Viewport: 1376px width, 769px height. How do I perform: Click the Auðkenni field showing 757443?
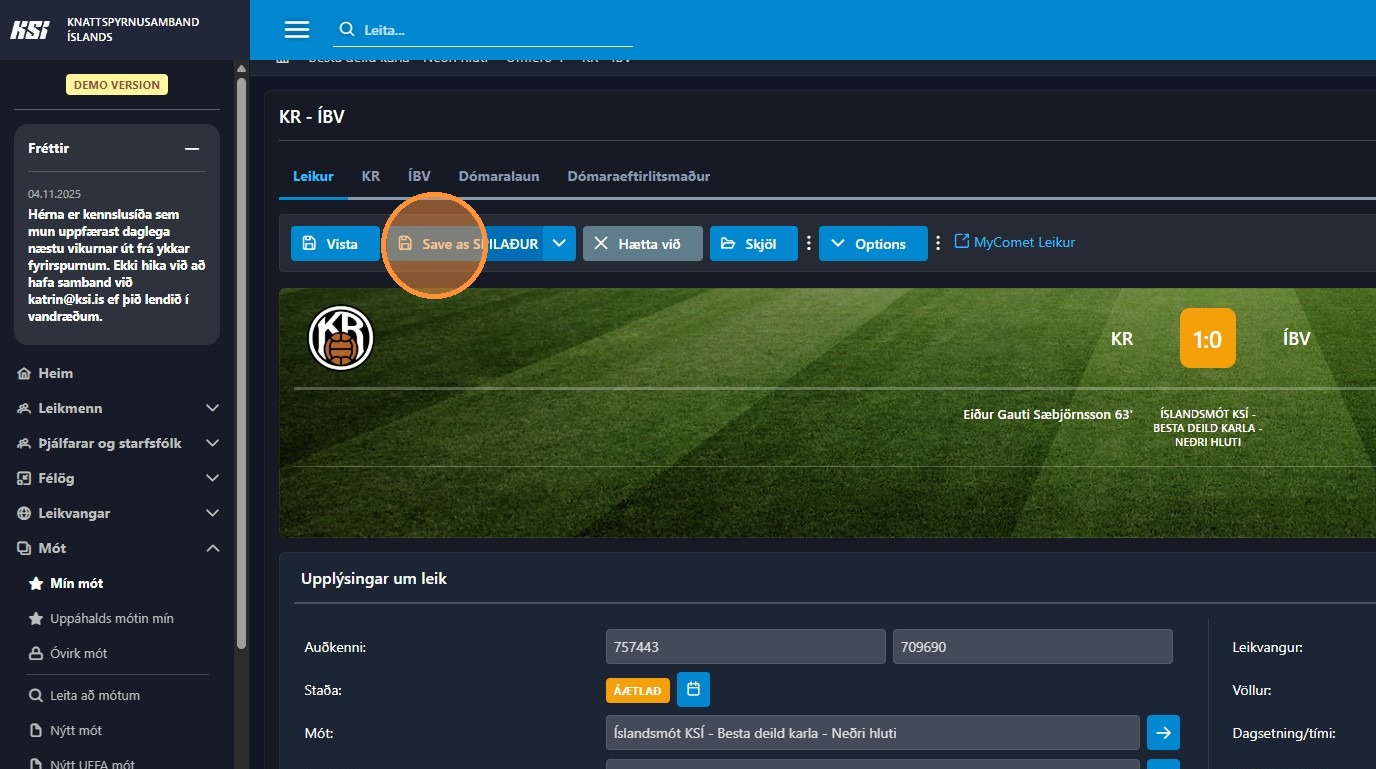pyautogui.click(x=746, y=647)
